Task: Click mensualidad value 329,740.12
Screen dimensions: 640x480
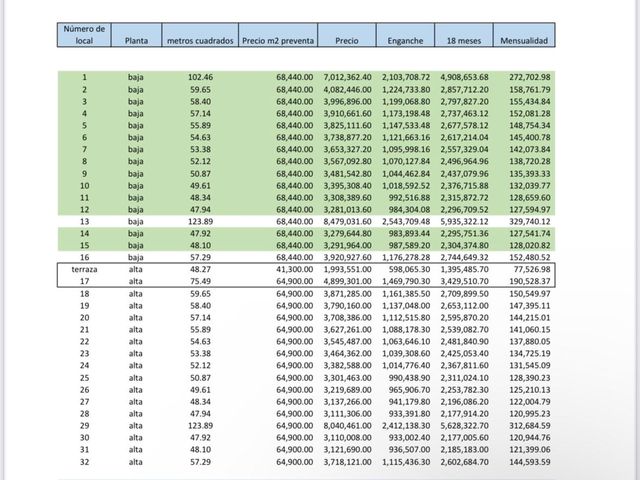Action: click(530, 222)
